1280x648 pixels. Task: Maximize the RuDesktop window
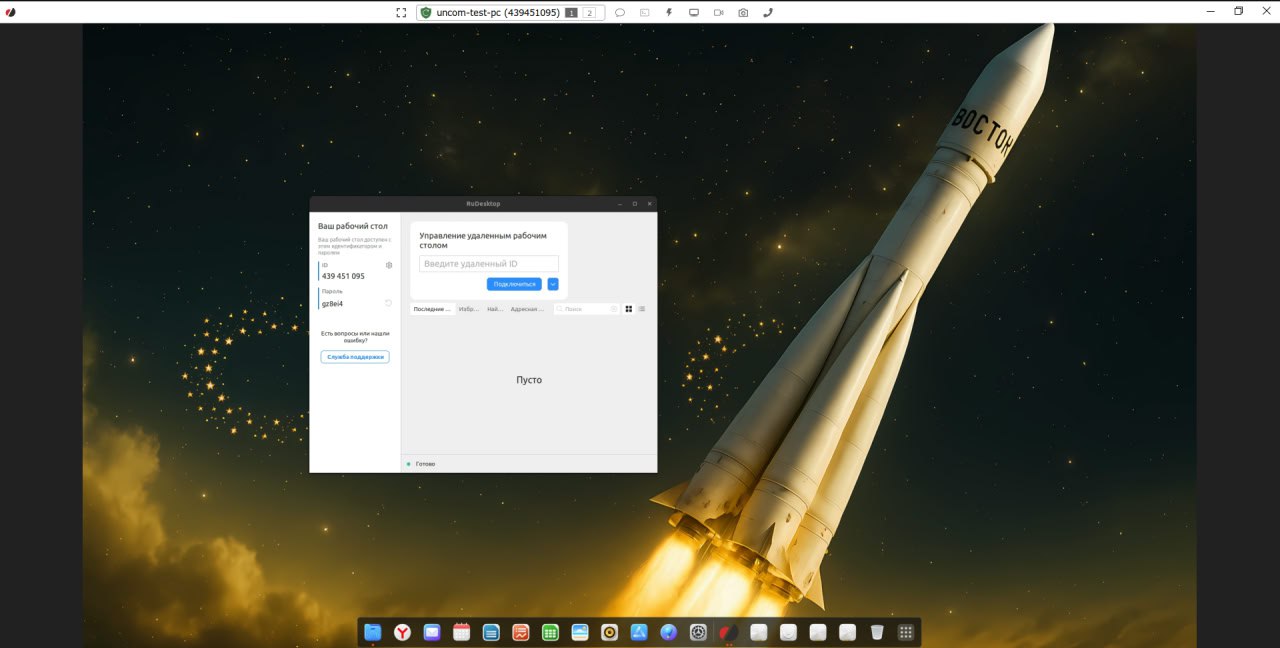[x=634, y=204]
